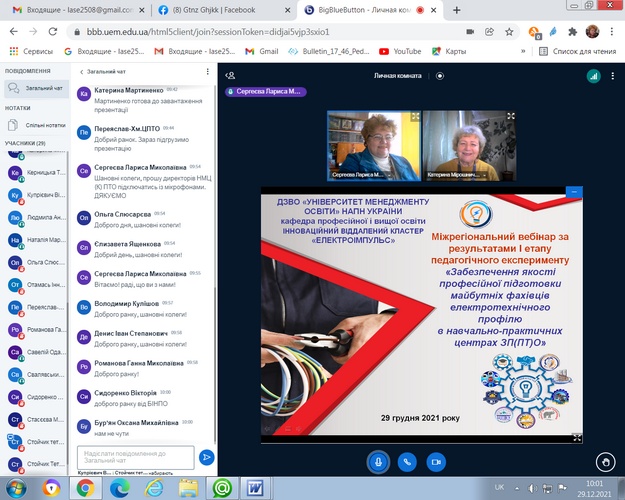
Task: Toggle the share webcam button
Action: pyautogui.click(x=436, y=462)
